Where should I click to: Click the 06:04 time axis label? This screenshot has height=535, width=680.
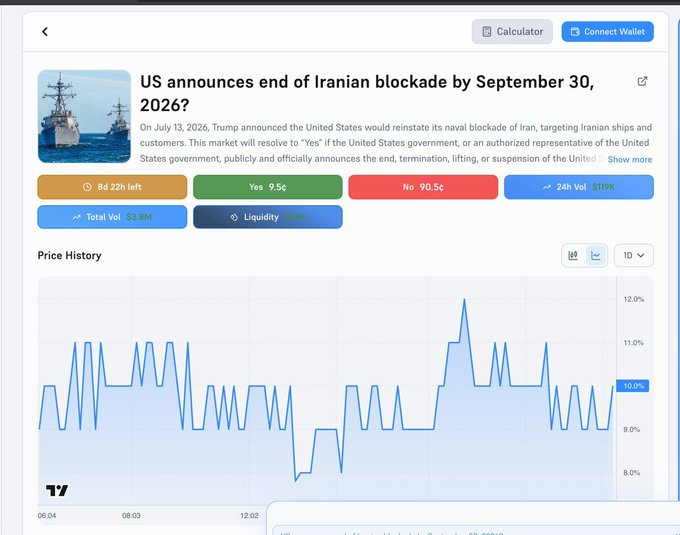47,515
